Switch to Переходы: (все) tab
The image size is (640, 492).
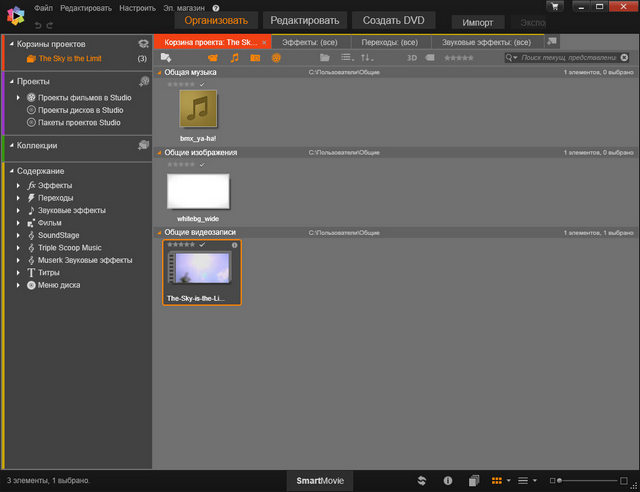coord(388,42)
